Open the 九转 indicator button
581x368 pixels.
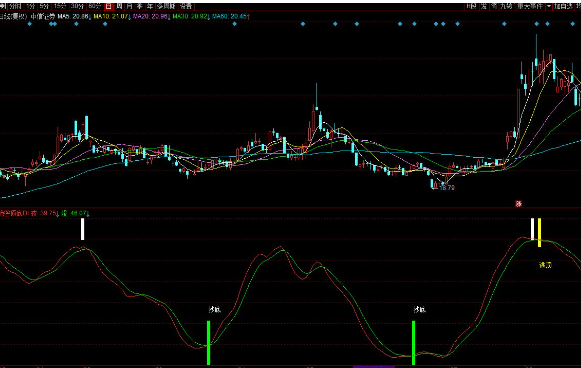[506, 6]
